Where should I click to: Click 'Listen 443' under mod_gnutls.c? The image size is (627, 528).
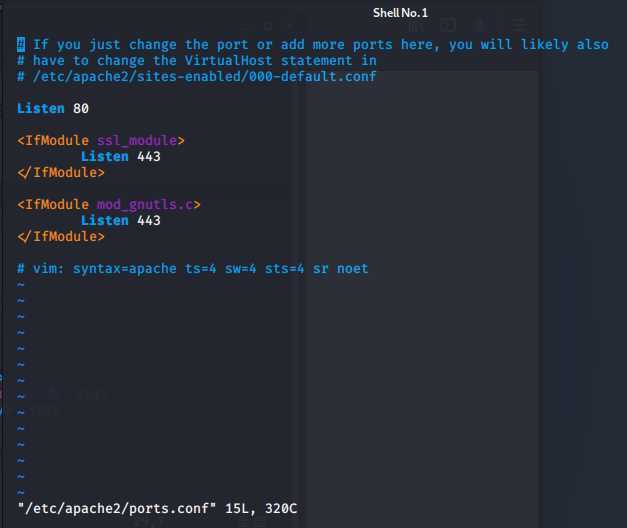pyautogui.click(x=121, y=220)
